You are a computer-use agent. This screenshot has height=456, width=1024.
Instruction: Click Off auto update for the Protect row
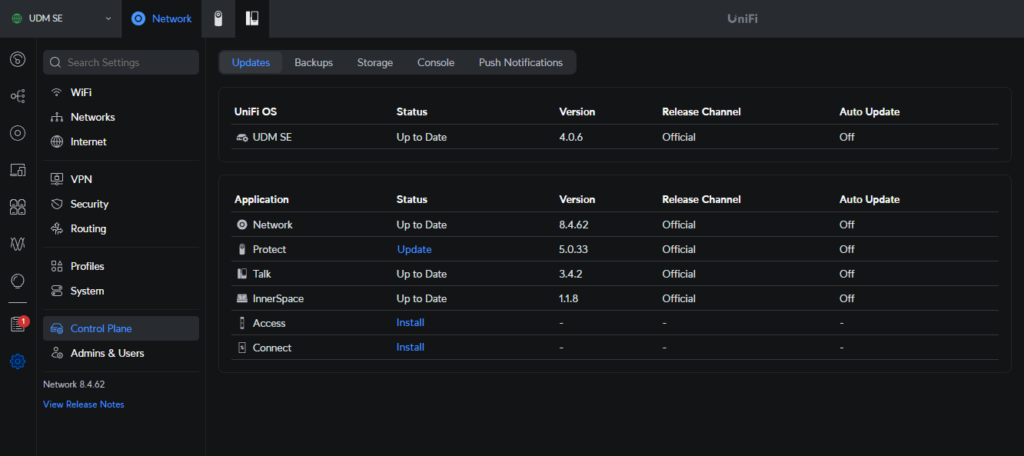tap(847, 250)
